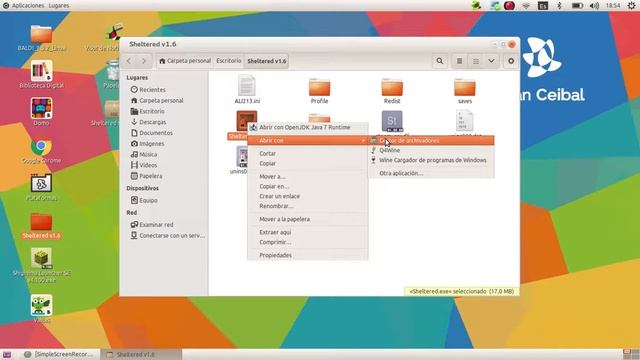This screenshot has width=640, height=360.
Task: Open Recientes in the sidebar
Action: 152,89
